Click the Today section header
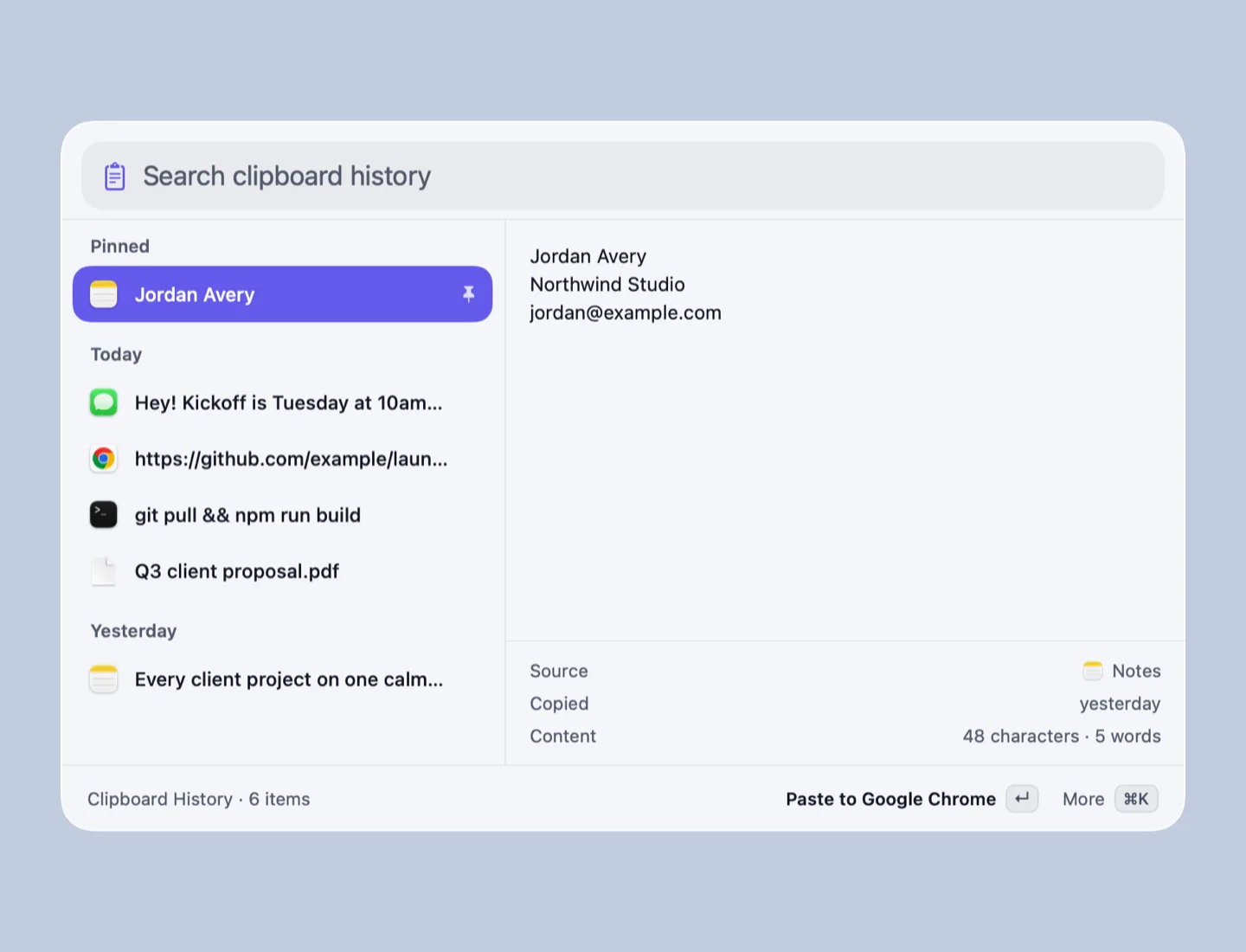This screenshot has width=1246, height=952. [x=116, y=355]
